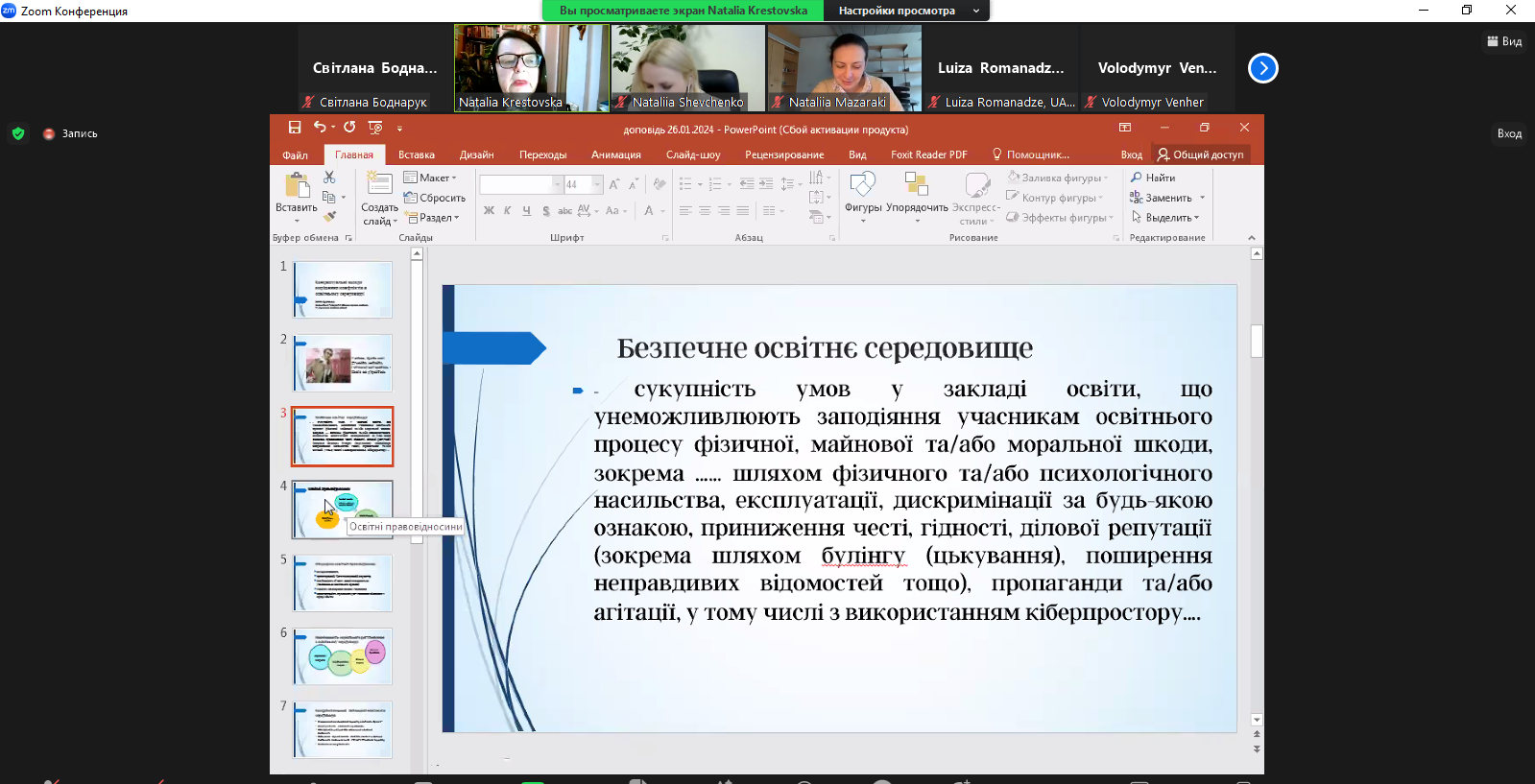Screen dimensions: 1535x784
Task: Open the Foxit Reader PDF tab
Action: pos(929,154)
